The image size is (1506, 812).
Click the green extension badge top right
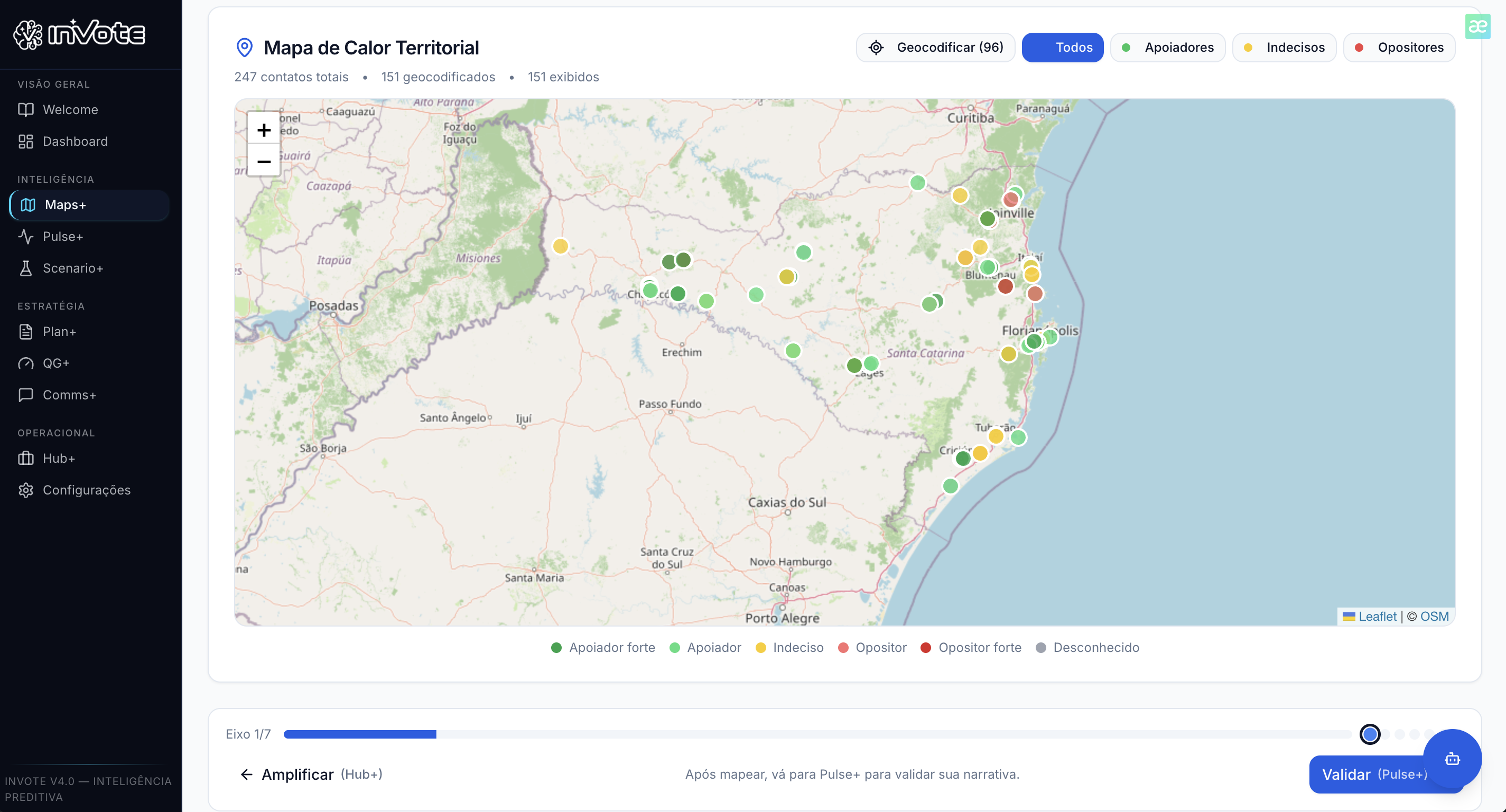coord(1477,26)
